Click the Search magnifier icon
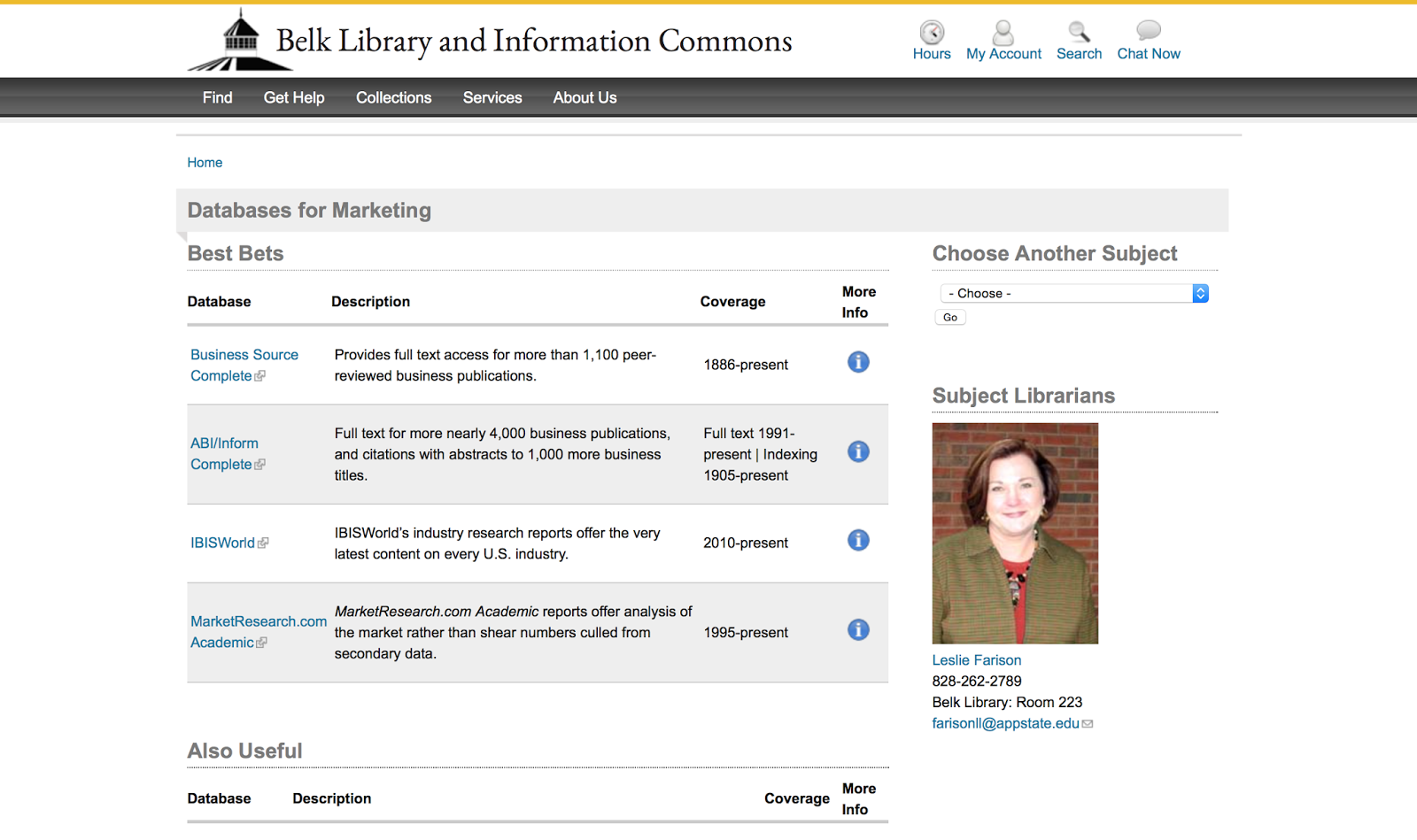The image size is (1417, 840). point(1079,33)
